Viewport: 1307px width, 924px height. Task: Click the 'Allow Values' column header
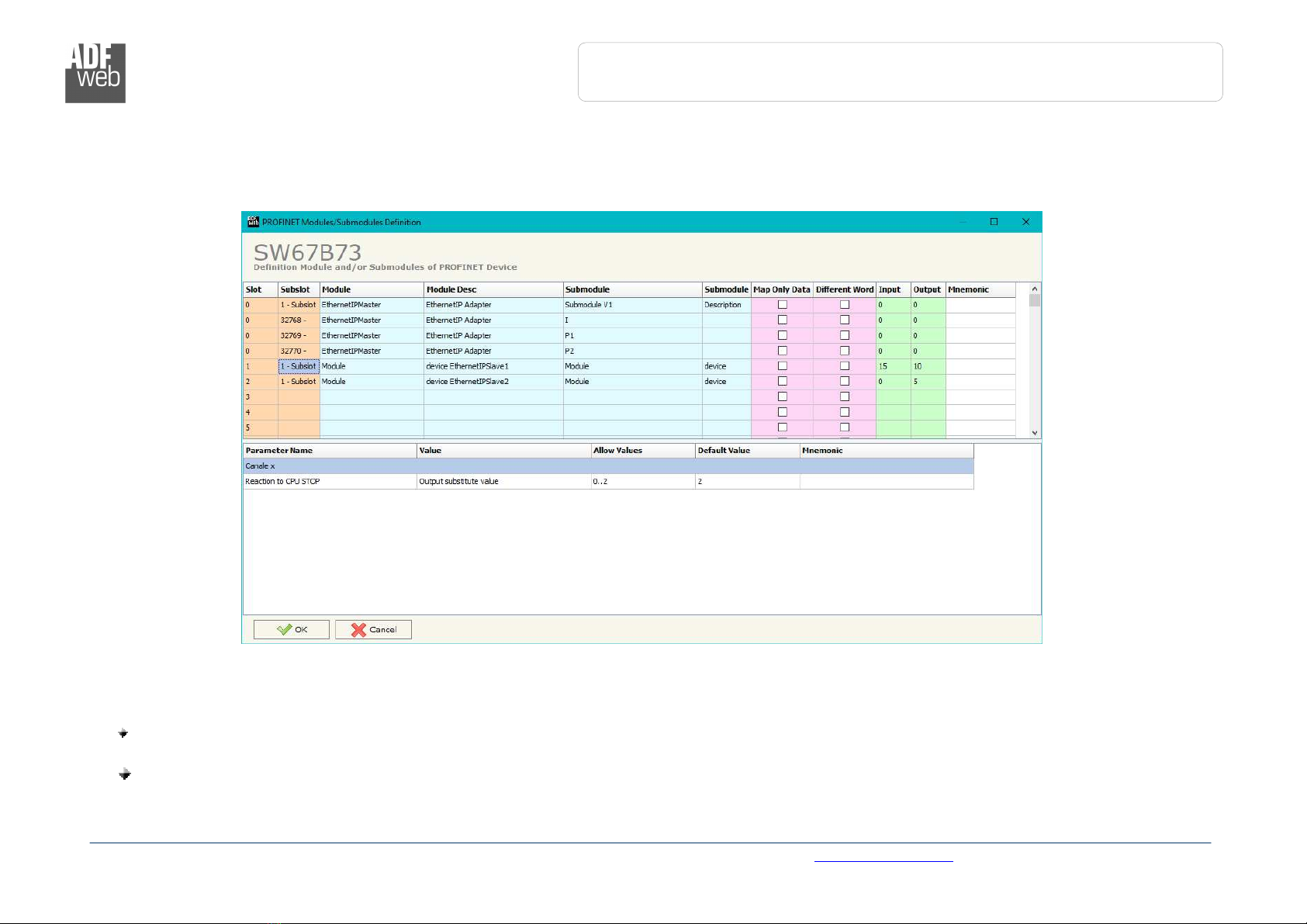[x=643, y=451]
